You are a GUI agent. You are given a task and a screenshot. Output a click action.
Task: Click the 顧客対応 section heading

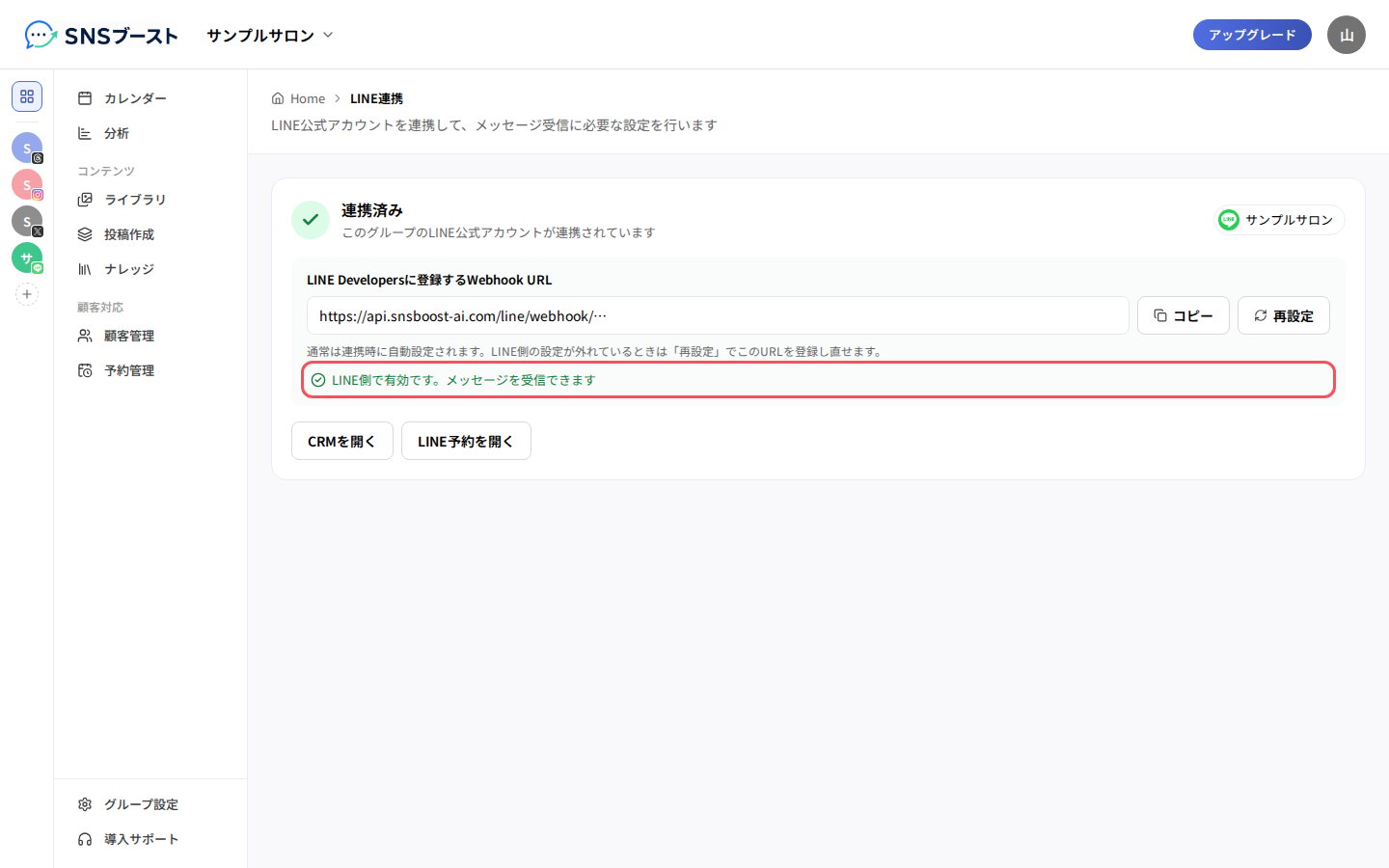coord(100,307)
